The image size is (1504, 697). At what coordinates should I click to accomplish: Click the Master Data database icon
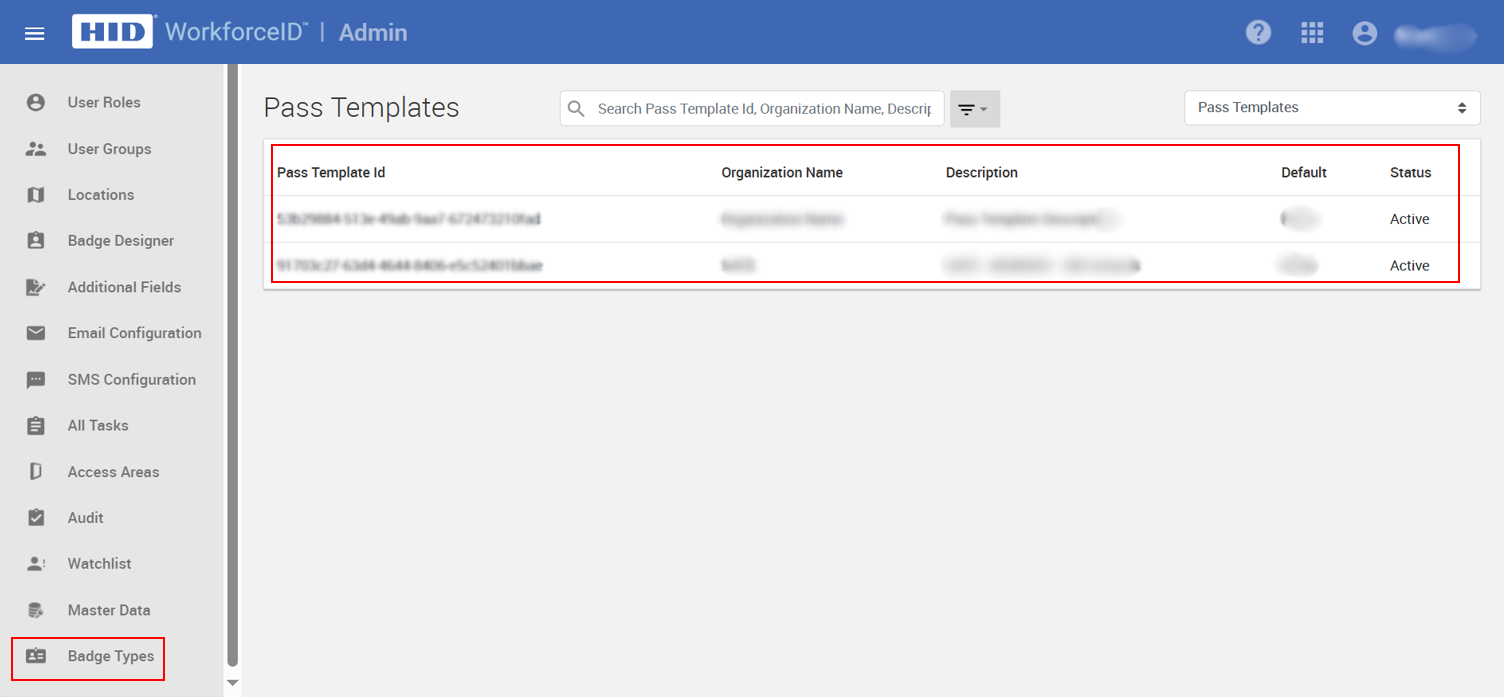click(36, 610)
